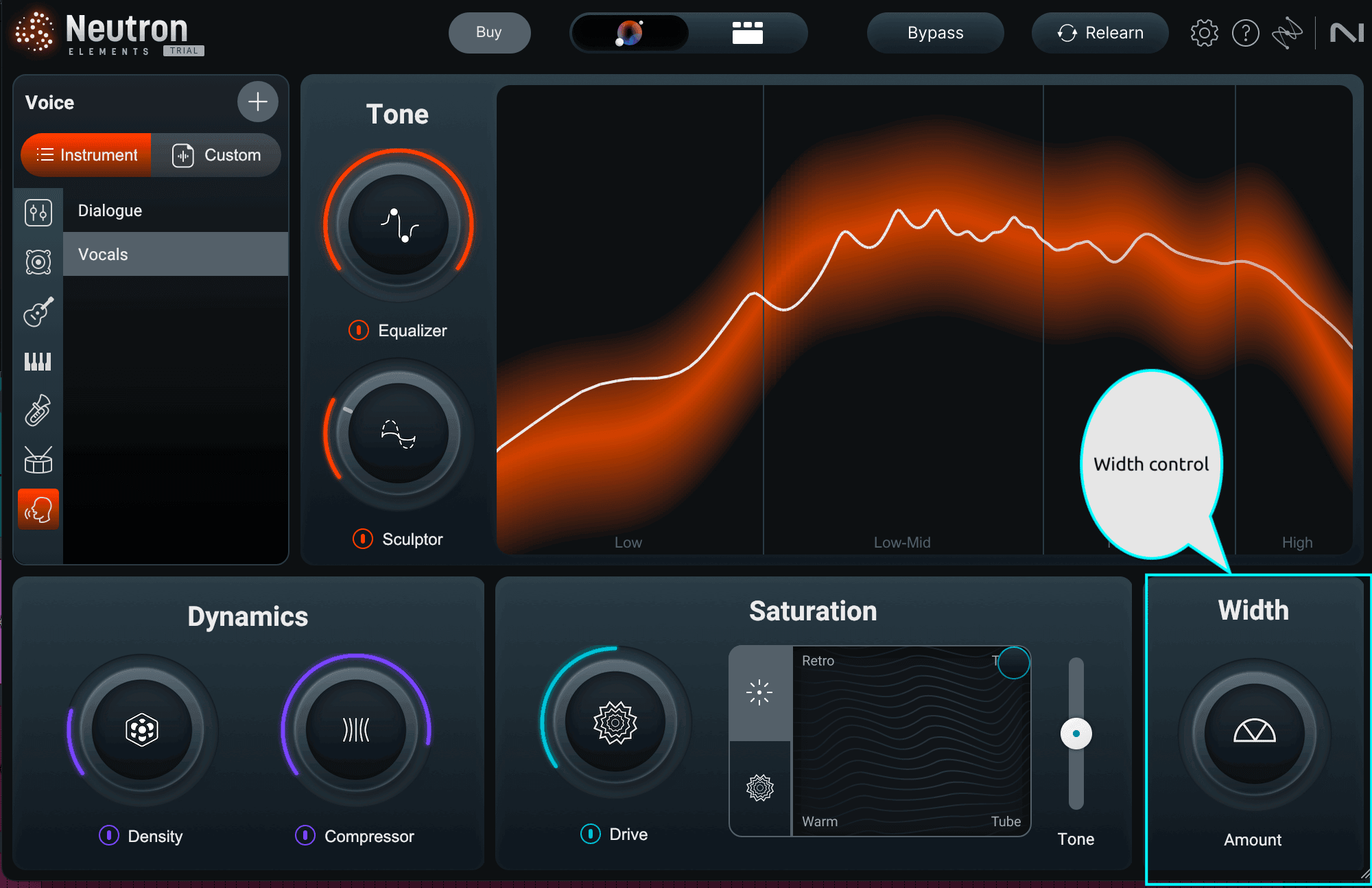Toggle the Sculptor power button
Image resolution: width=1372 pixels, height=888 pixels.
click(363, 539)
